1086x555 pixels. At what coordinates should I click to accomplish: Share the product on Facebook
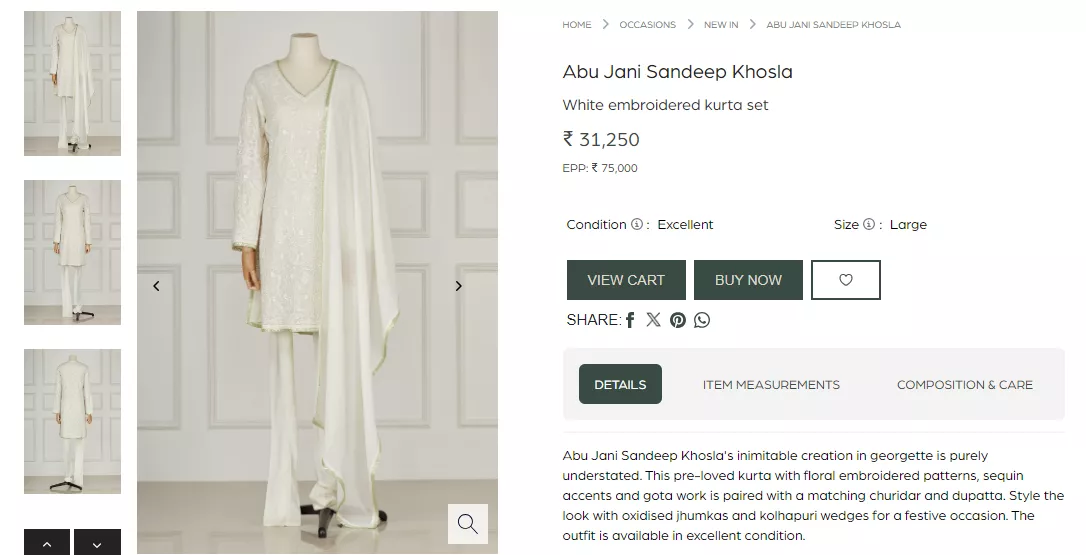tap(630, 320)
